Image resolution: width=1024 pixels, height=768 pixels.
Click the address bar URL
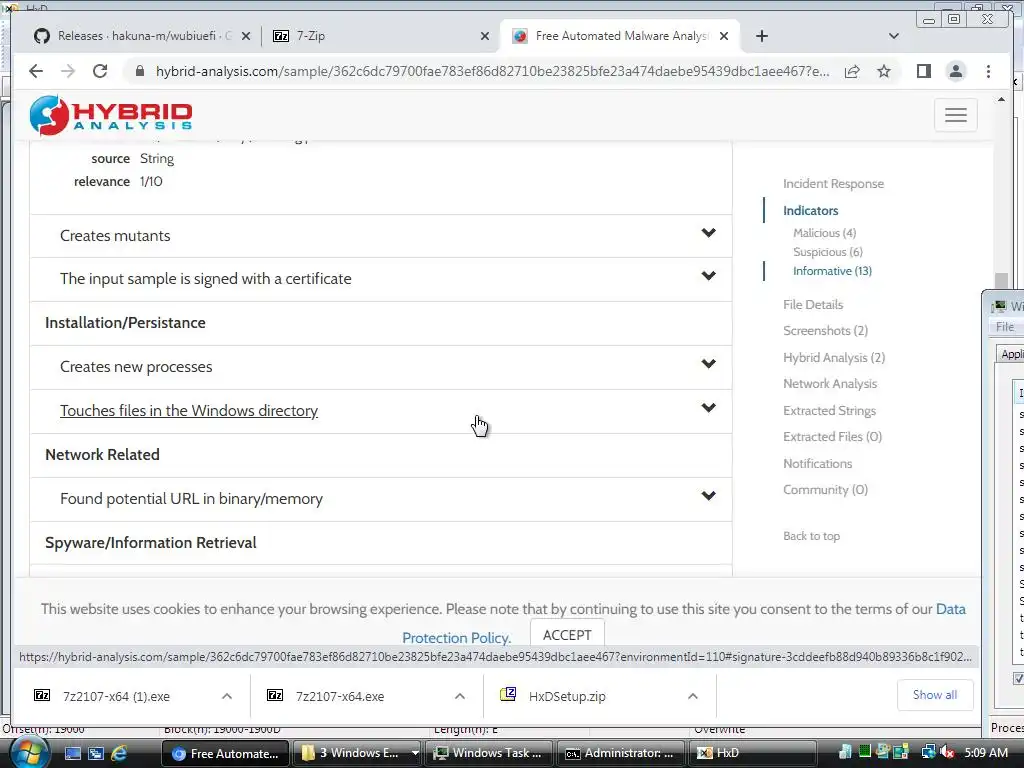(x=492, y=71)
